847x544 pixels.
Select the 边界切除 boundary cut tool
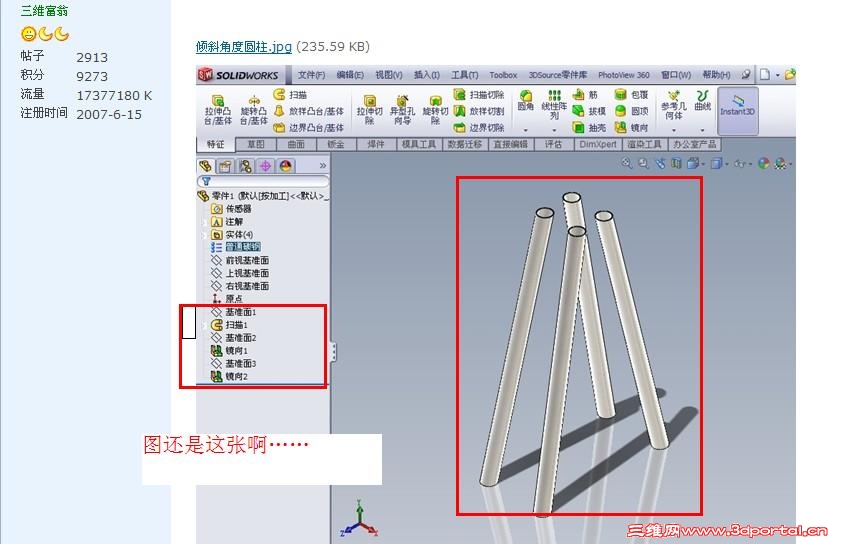point(479,128)
